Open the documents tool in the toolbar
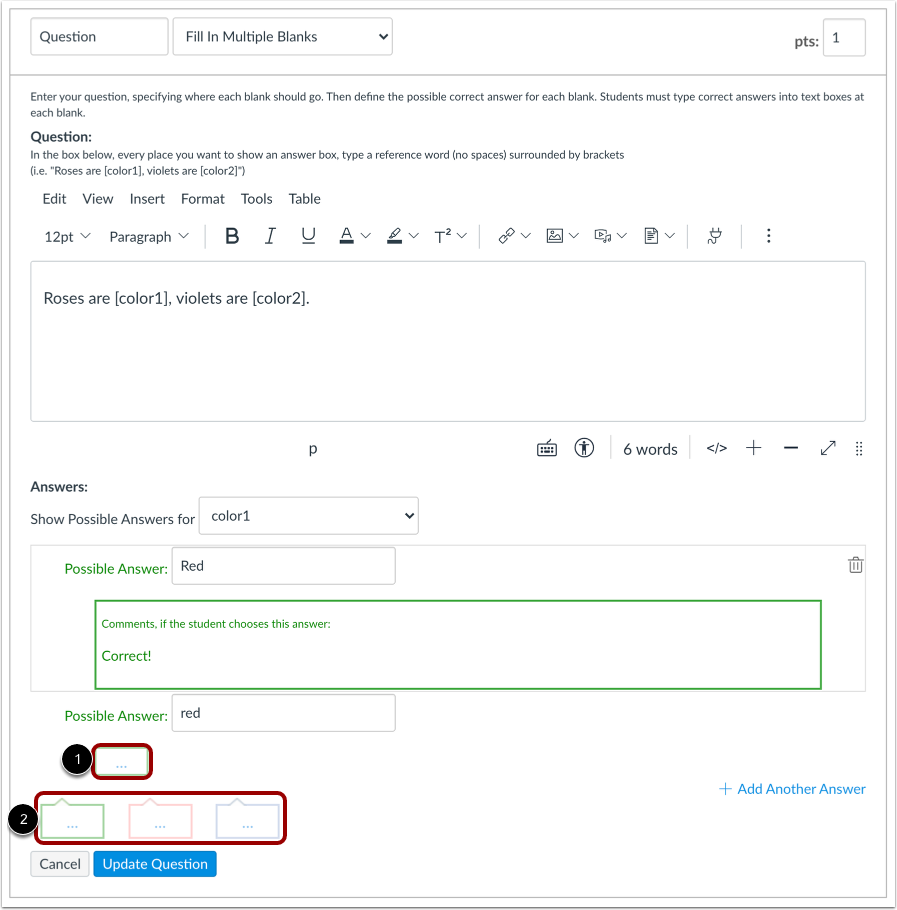The height and width of the screenshot is (910, 897). click(652, 236)
